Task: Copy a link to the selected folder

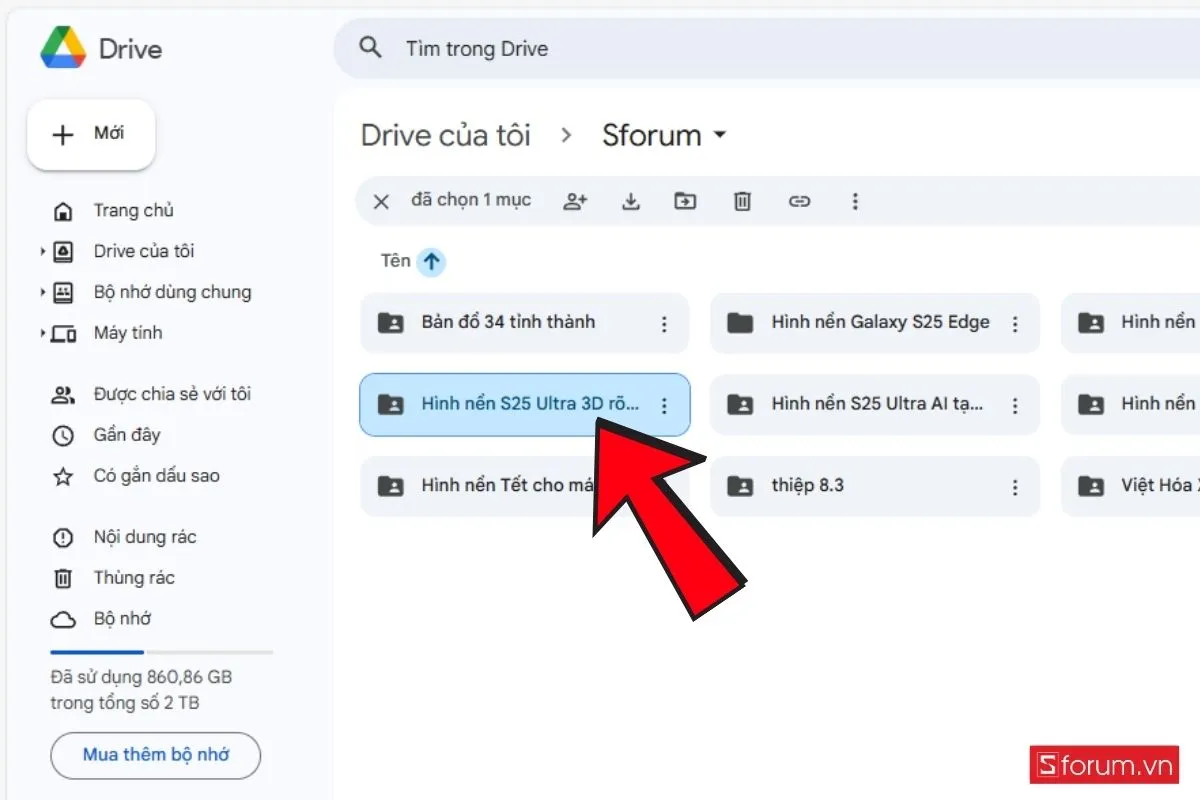Action: click(x=799, y=201)
